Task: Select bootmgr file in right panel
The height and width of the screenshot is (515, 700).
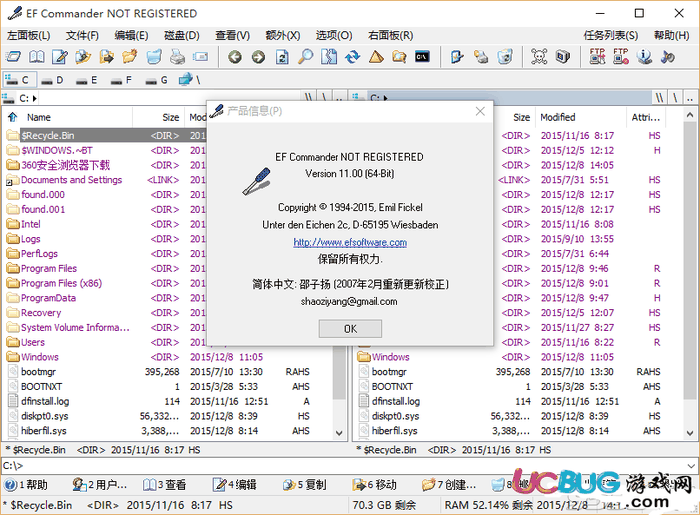Action: (x=389, y=372)
